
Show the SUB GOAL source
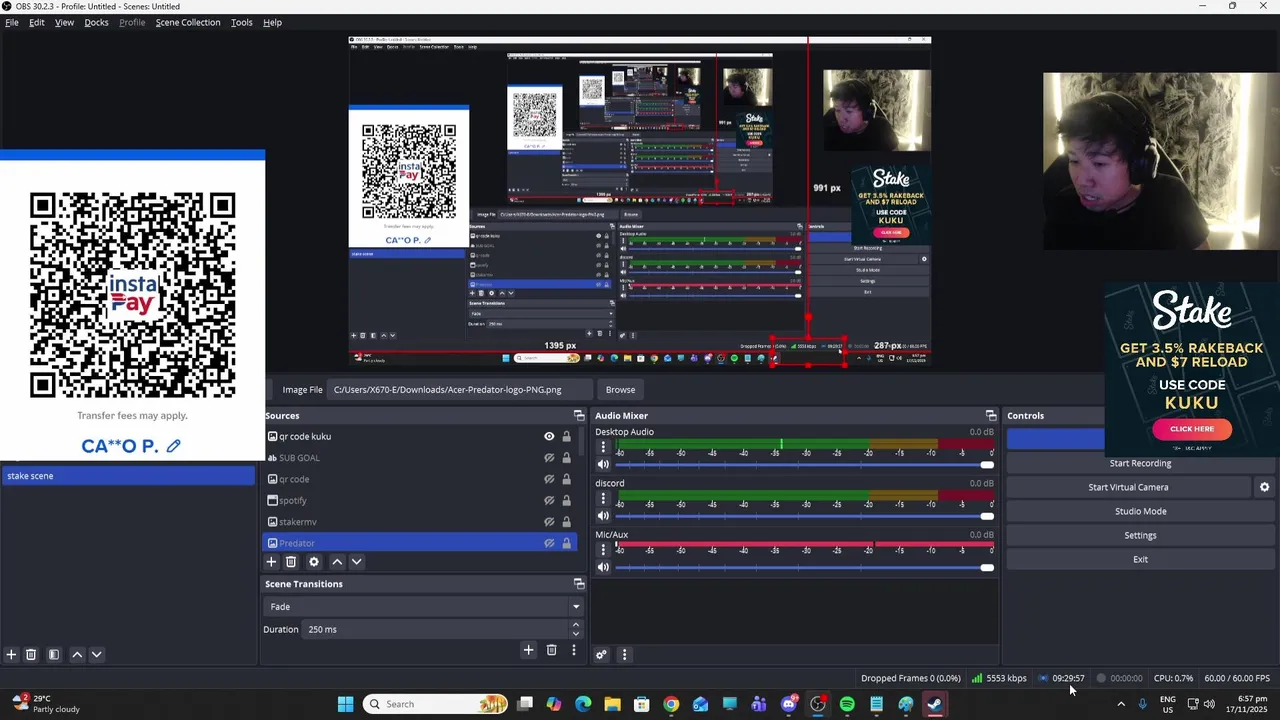pos(549,458)
